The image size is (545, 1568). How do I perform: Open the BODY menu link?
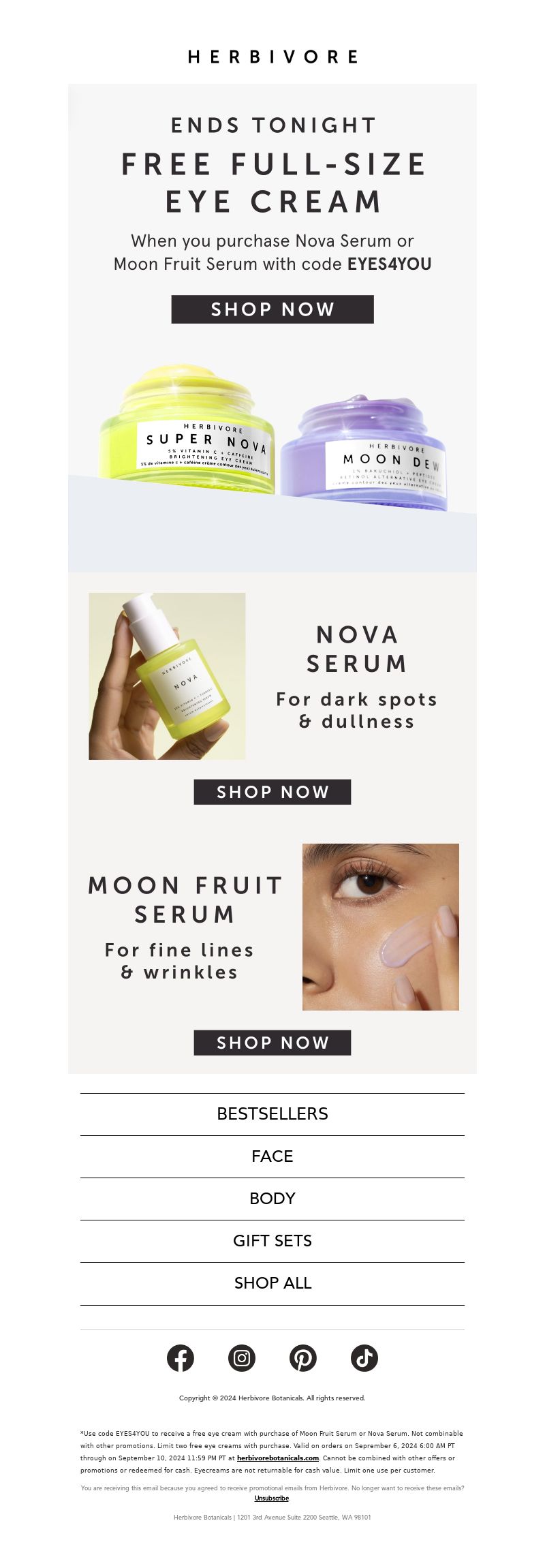[x=272, y=1198]
